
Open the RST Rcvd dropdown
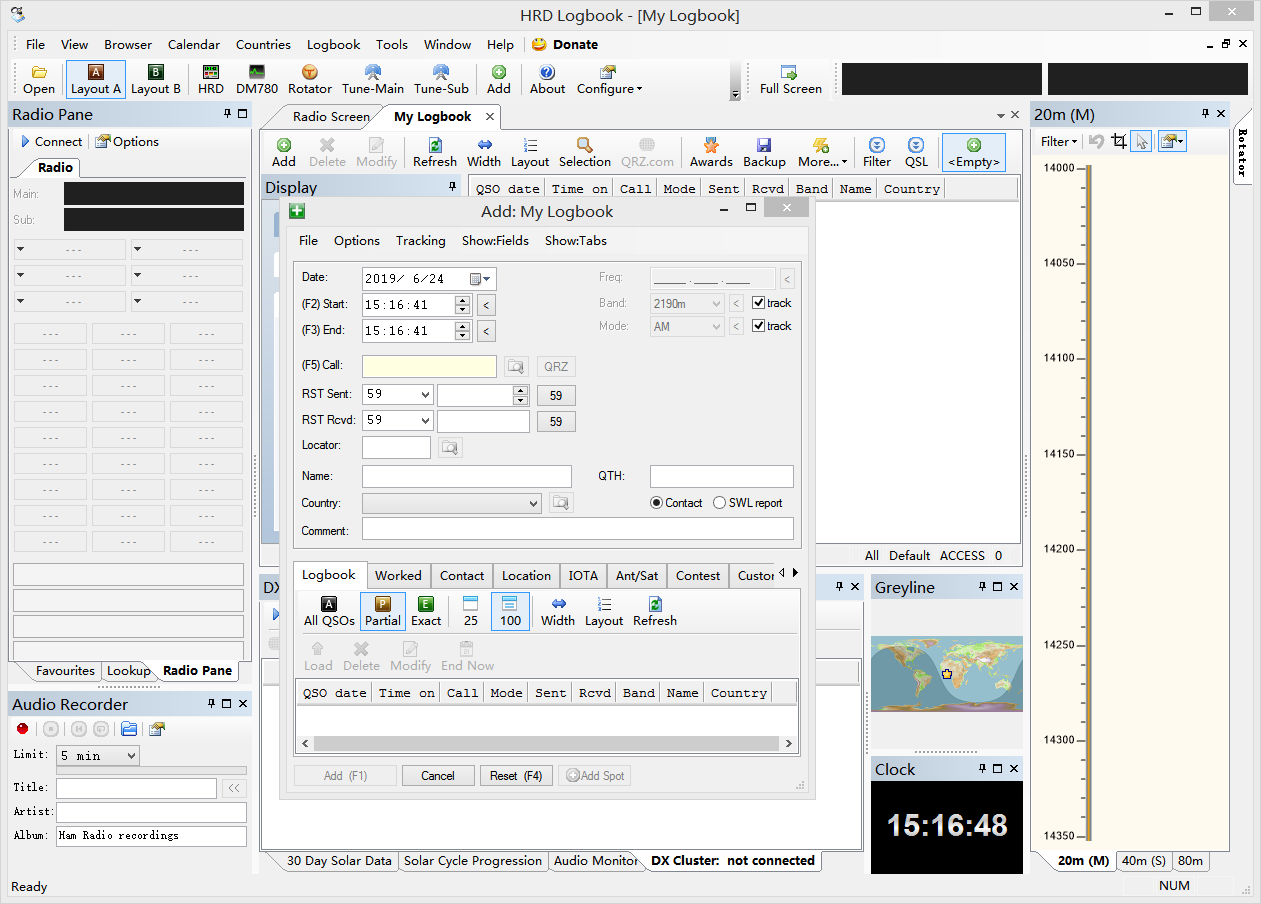[424, 421]
